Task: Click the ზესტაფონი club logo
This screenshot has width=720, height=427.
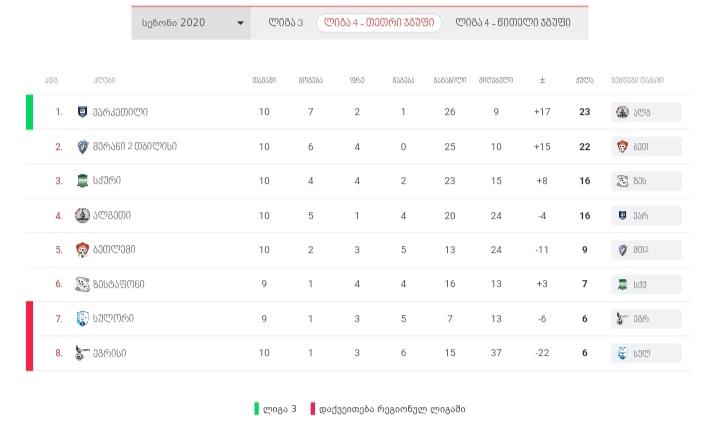Action: [x=82, y=284]
